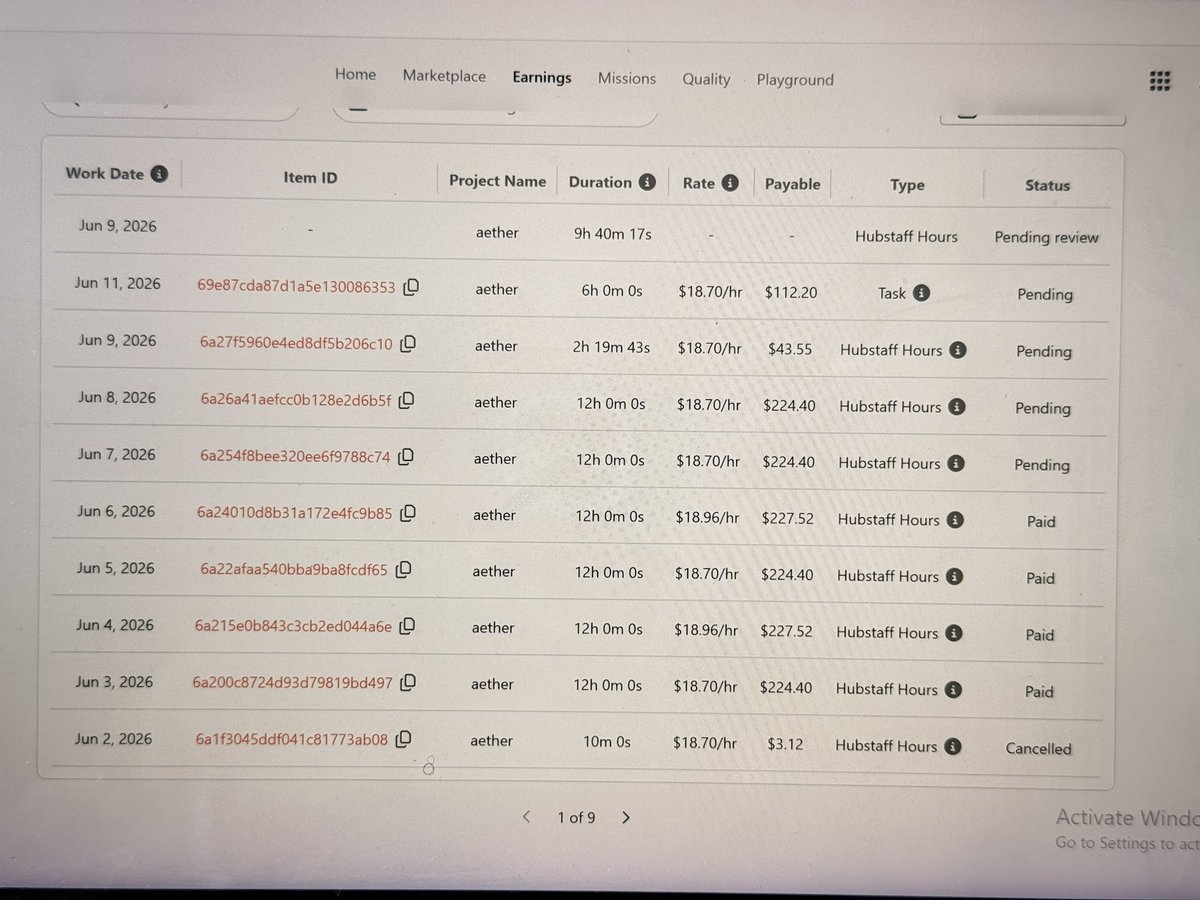Open item link 69e87cda87d1a5e130086353
The height and width of the screenshot is (900, 1200).
pos(297,287)
